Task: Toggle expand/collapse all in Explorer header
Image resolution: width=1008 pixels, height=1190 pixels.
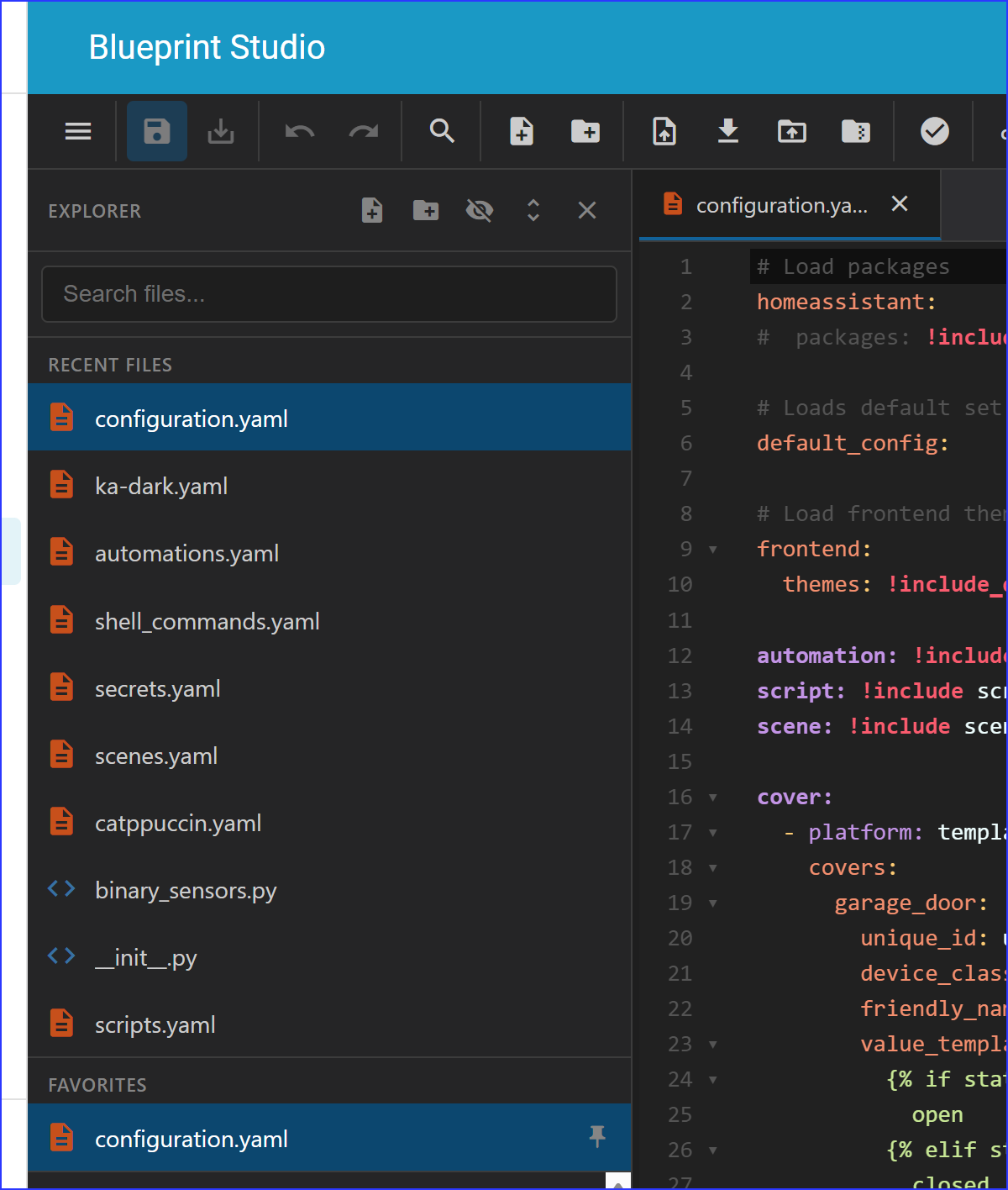Action: 533,210
